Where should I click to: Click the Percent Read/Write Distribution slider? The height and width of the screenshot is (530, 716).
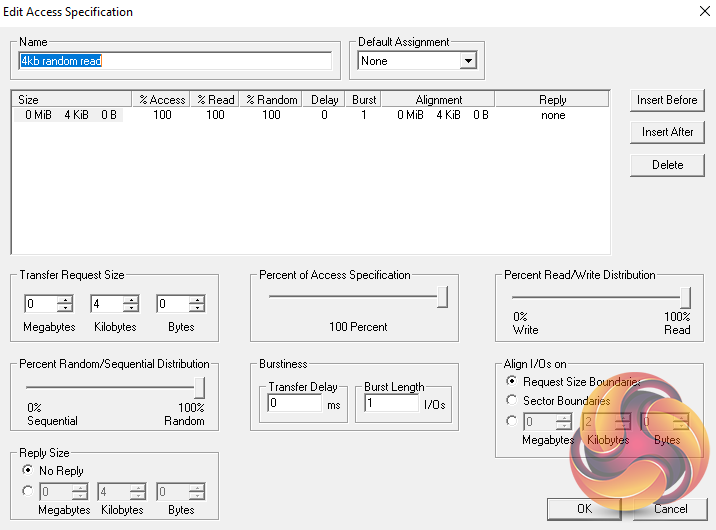point(685,297)
